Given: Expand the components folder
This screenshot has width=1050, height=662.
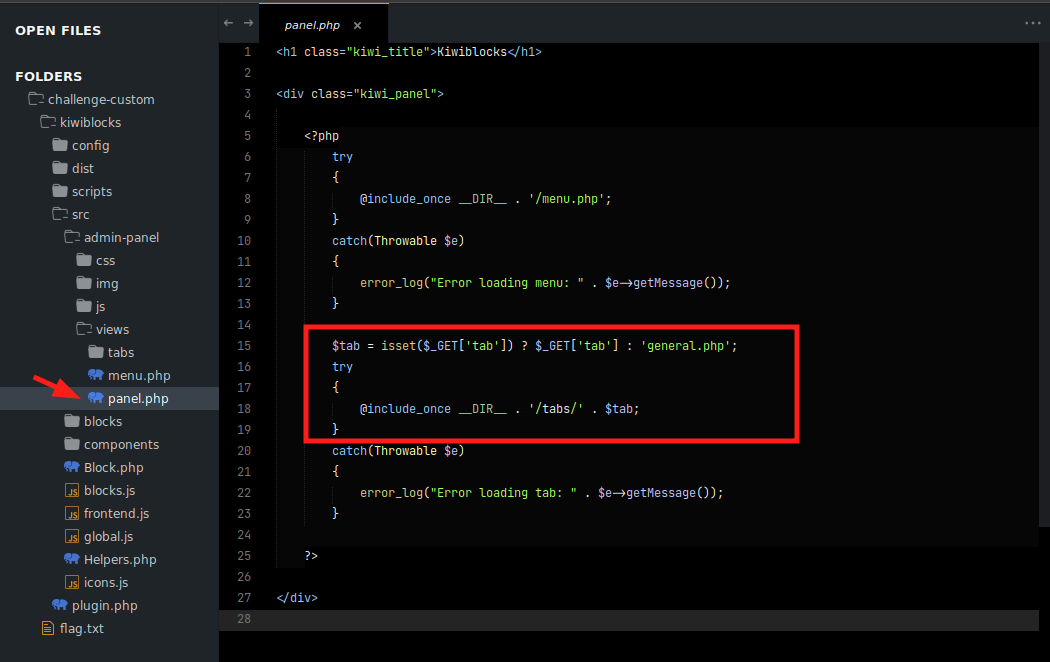Looking at the screenshot, I should (111, 444).
